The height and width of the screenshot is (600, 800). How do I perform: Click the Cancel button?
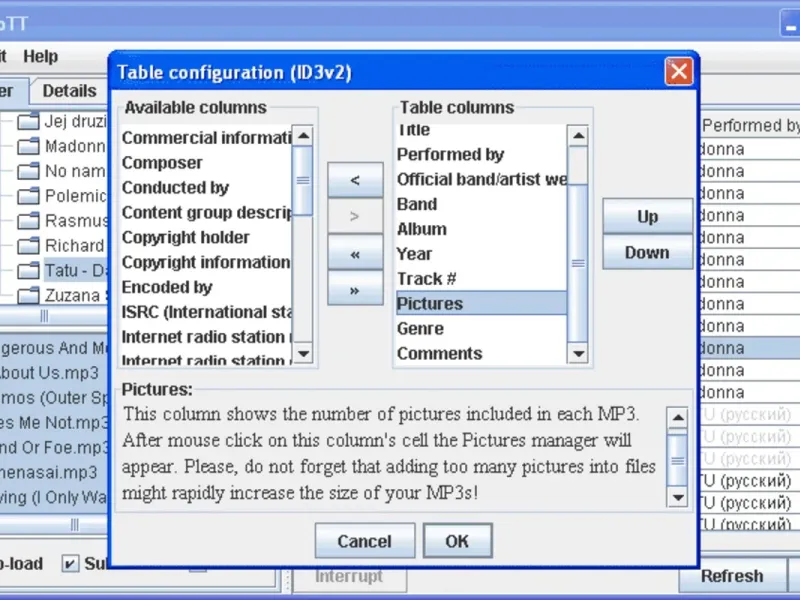point(364,541)
